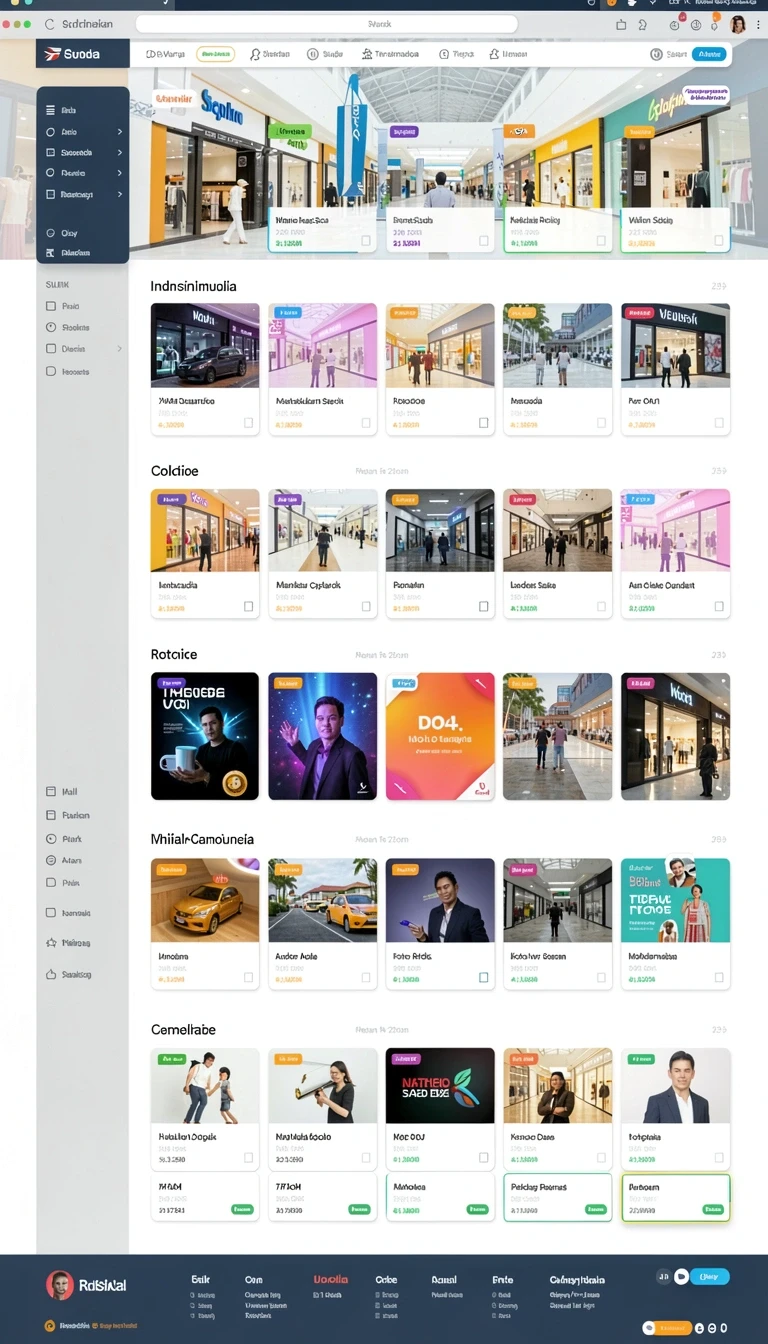Open the red Uoaolia heading in the footer
Image resolution: width=768 pixels, height=1344 pixels.
coord(331,1279)
